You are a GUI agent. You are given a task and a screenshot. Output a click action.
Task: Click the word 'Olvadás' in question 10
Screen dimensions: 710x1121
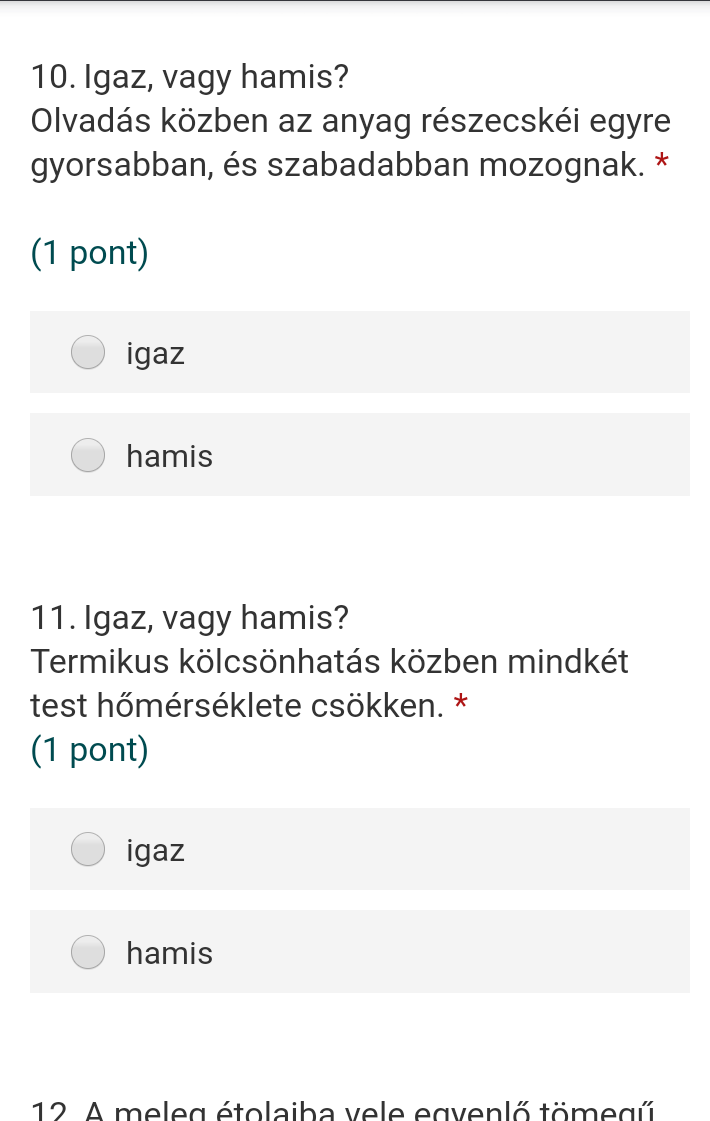[x=92, y=121]
